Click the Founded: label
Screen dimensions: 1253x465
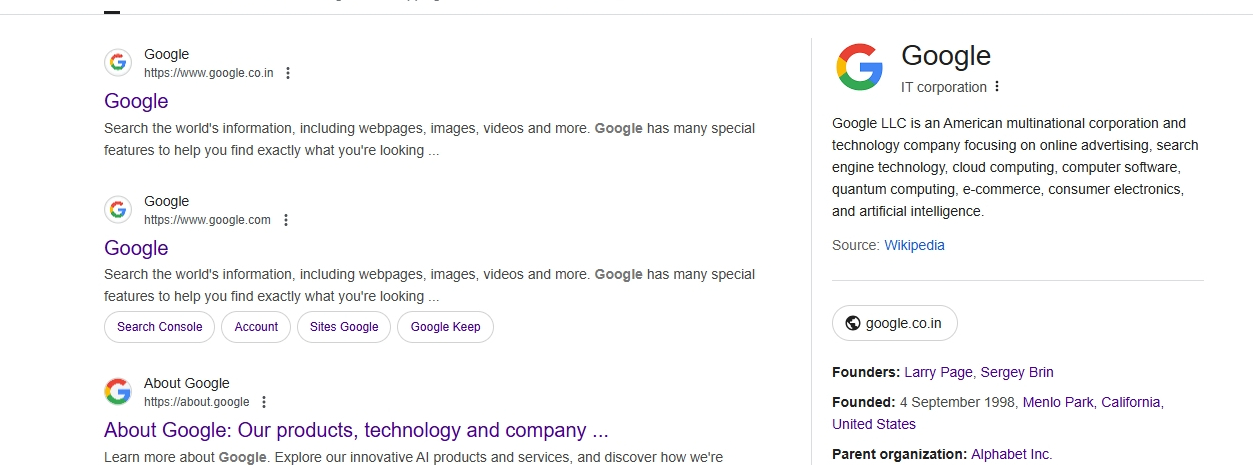pos(863,402)
